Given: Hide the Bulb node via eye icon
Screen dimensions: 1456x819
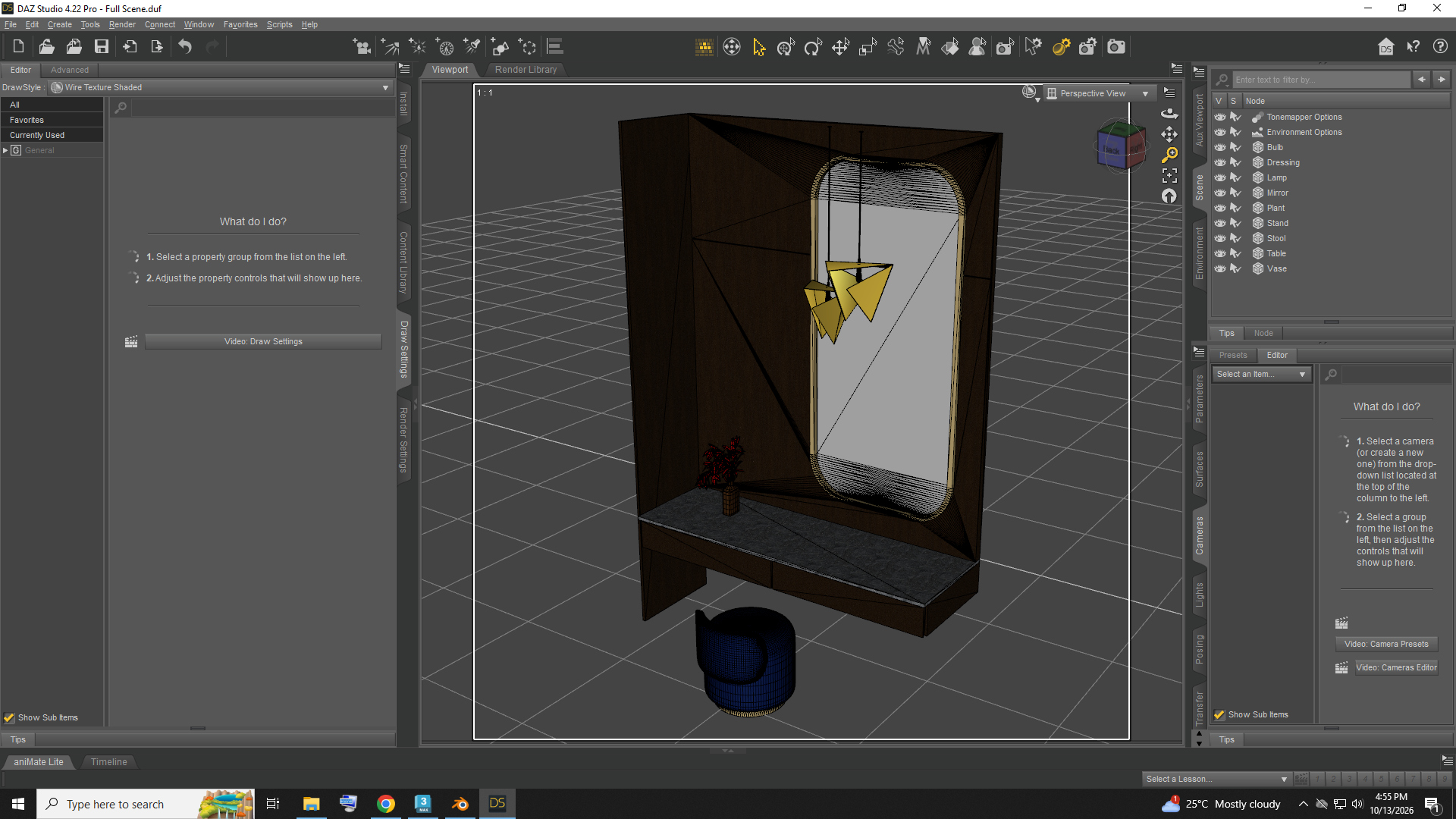Looking at the screenshot, I should pos(1219,147).
